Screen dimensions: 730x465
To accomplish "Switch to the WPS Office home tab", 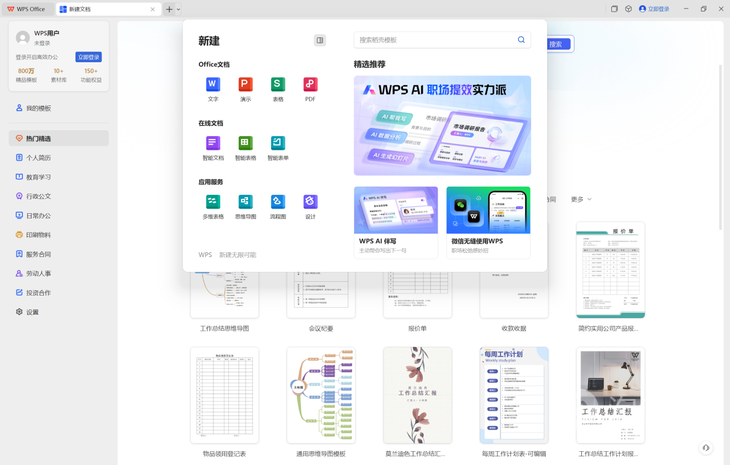I will (27, 9).
